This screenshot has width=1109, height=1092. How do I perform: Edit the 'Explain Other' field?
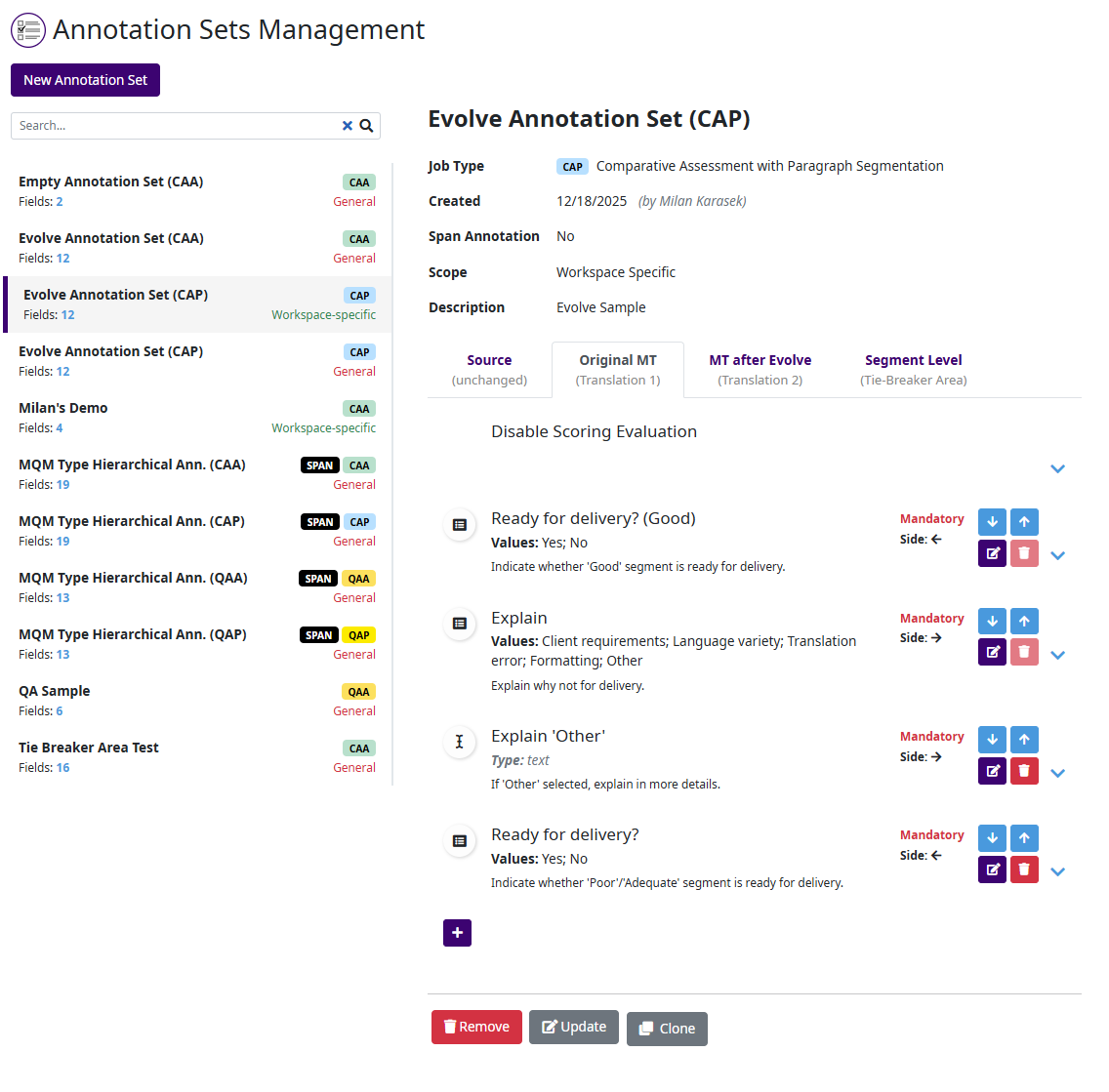click(992, 771)
